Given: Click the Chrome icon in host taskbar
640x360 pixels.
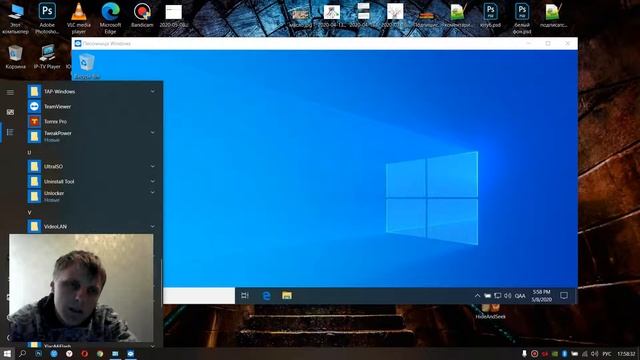Looking at the screenshot, I should pos(100,353).
